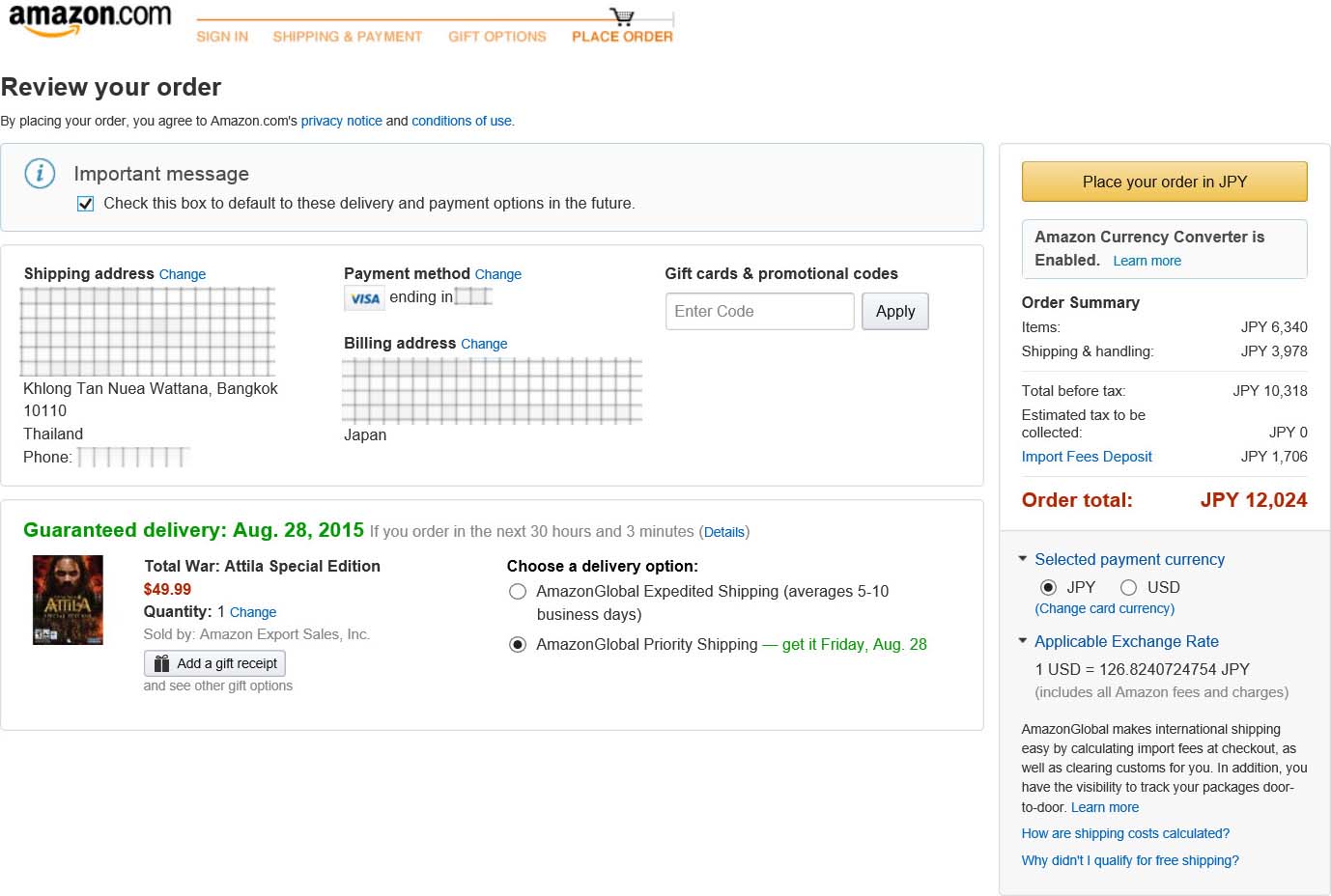
Task: Click Place your order in JPY button
Action: pos(1165,182)
